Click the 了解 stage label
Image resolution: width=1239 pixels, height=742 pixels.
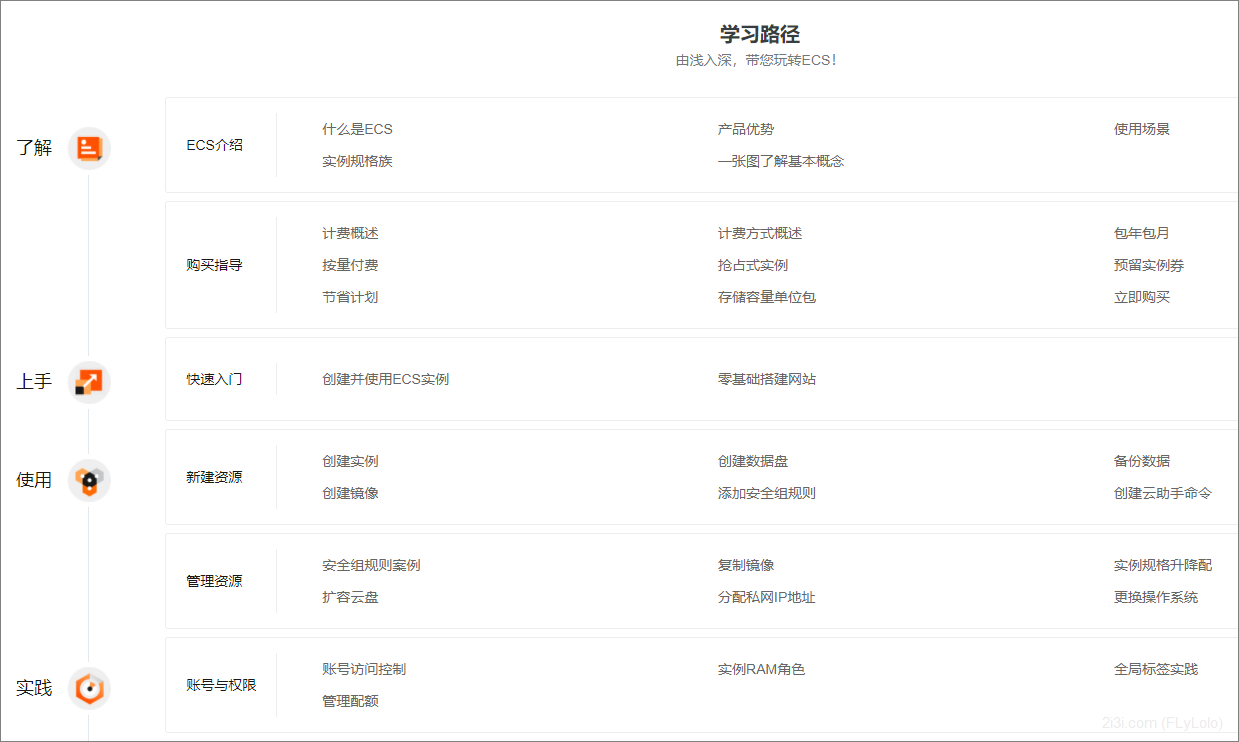tap(34, 148)
